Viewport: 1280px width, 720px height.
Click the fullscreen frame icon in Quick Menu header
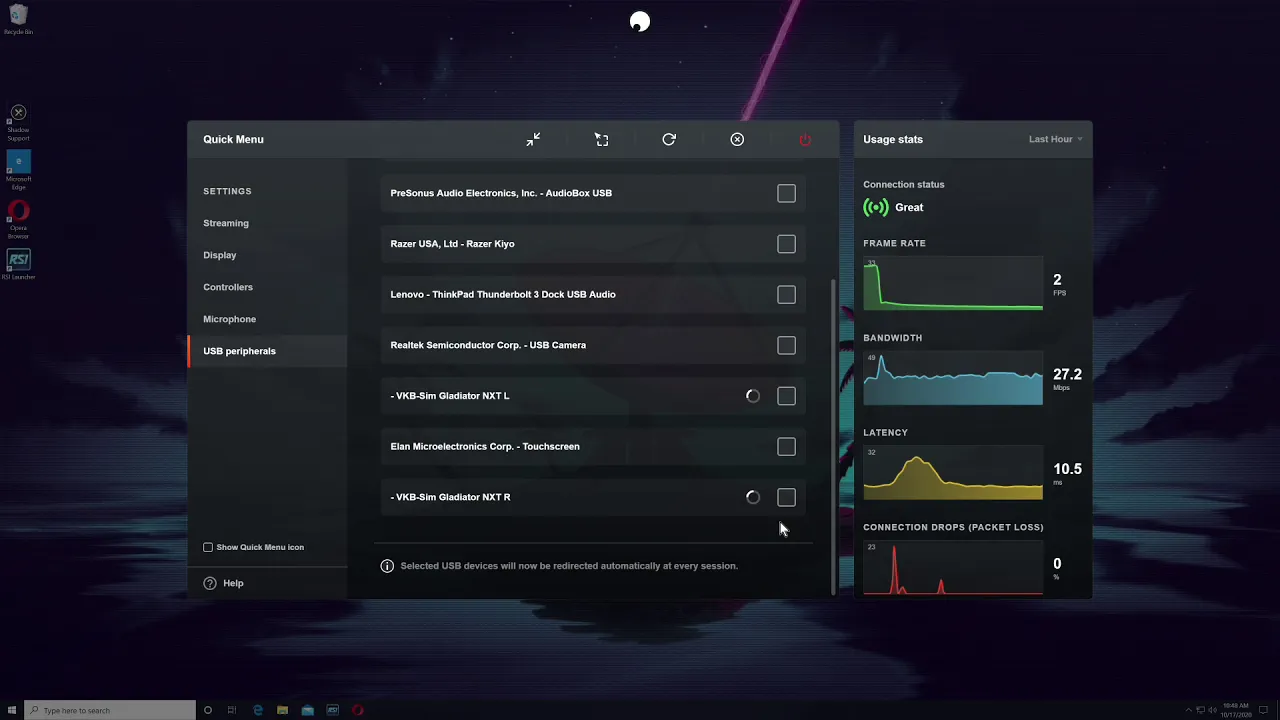(601, 139)
